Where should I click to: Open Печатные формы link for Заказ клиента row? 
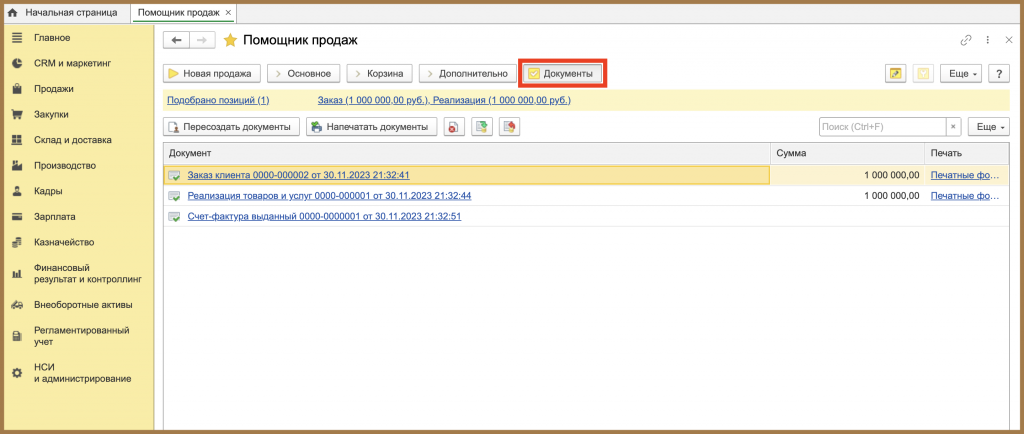point(965,175)
